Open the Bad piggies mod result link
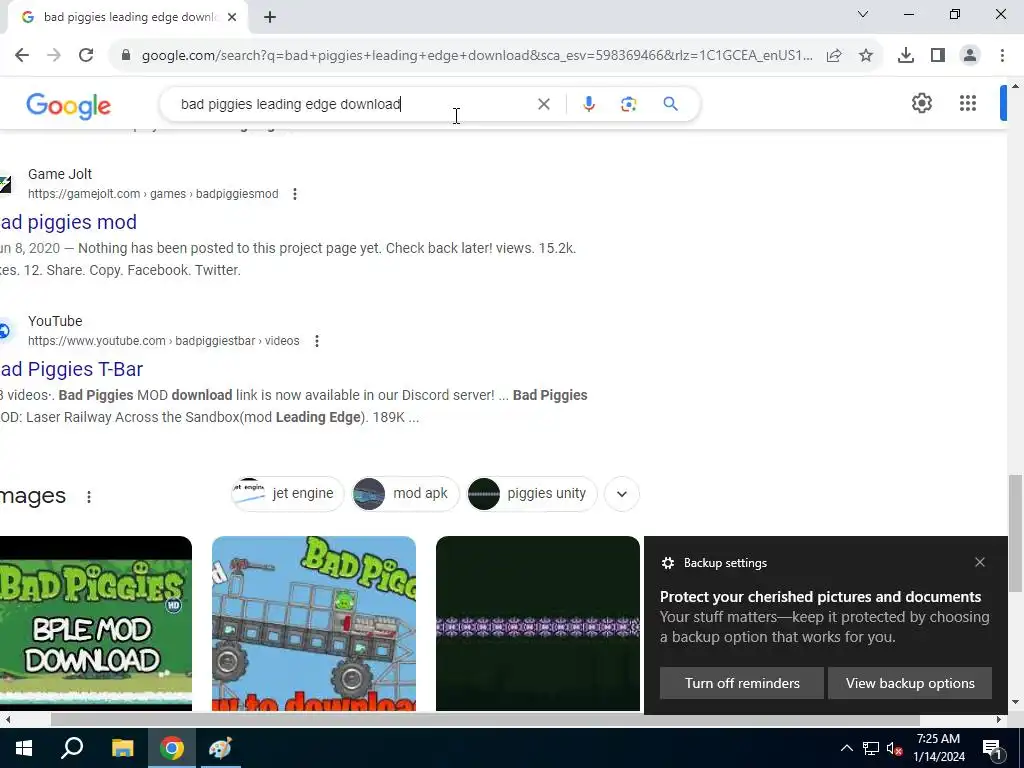Screen dimensions: 1024x768 coord(69,222)
